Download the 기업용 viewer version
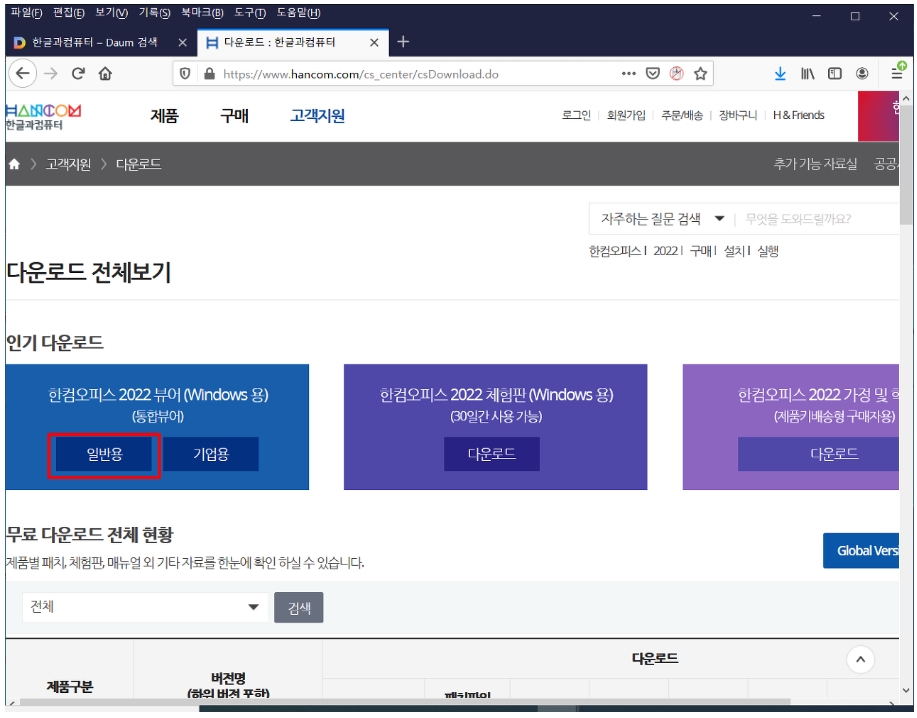 coord(211,454)
